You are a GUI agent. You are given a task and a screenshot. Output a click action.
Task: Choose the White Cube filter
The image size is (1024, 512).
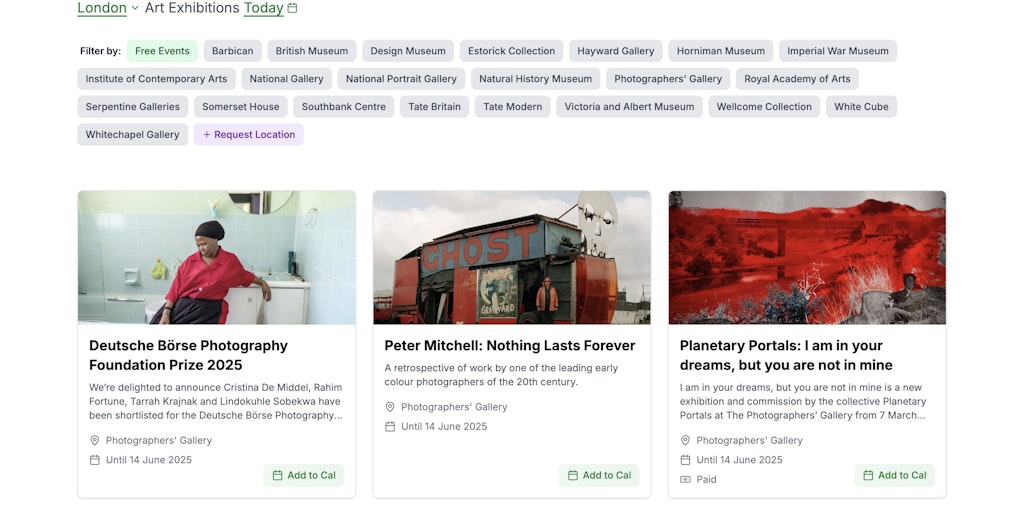click(x=861, y=106)
